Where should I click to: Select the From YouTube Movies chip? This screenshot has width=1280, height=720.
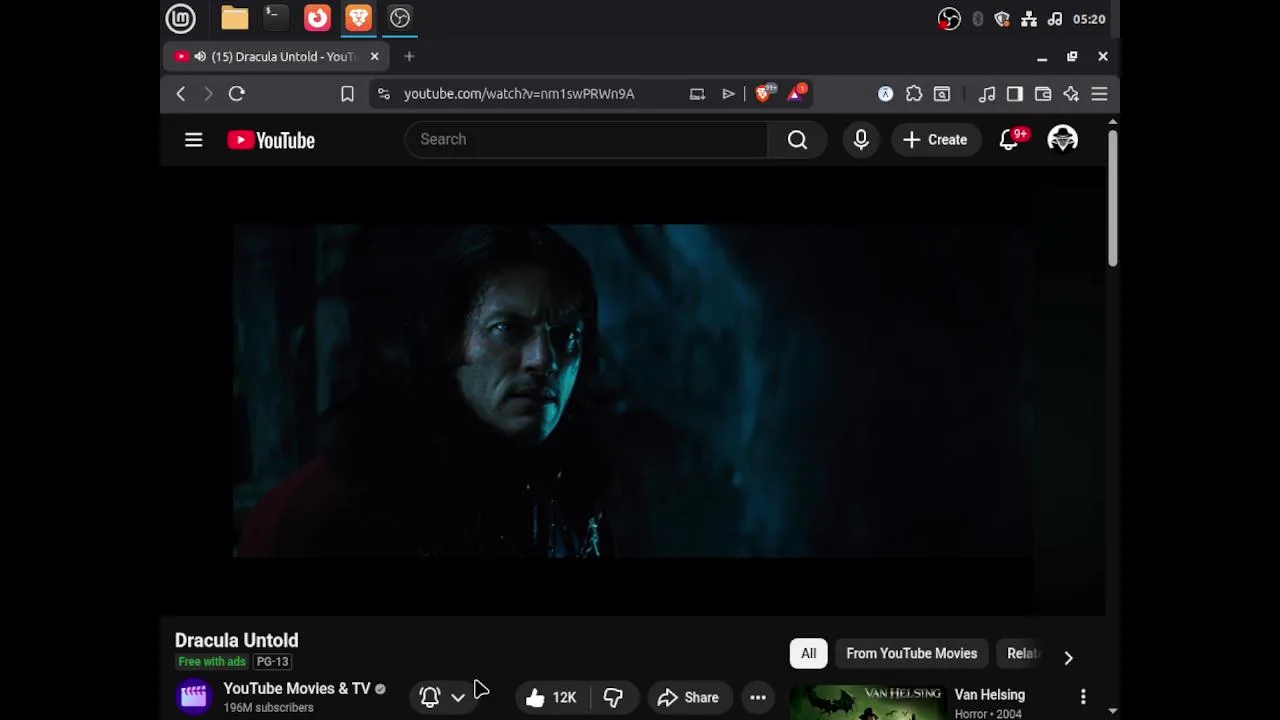pos(912,654)
